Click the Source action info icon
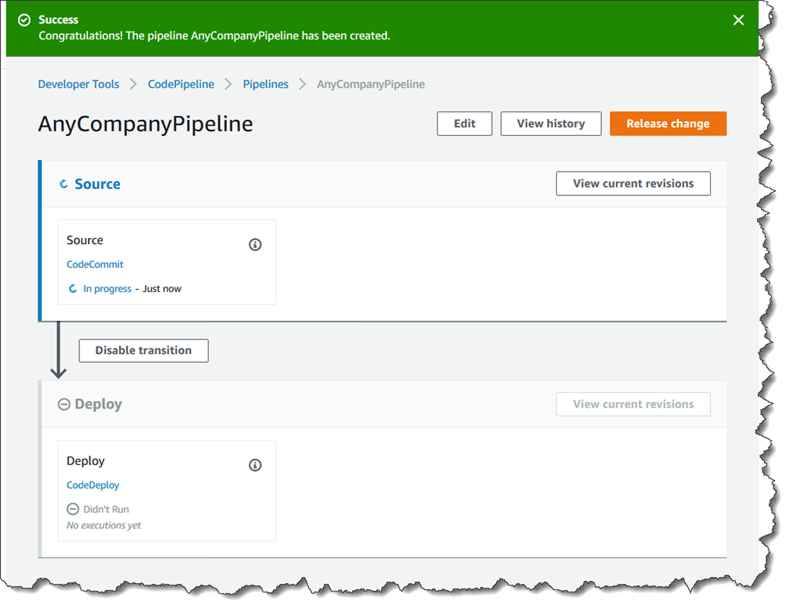 click(x=255, y=245)
